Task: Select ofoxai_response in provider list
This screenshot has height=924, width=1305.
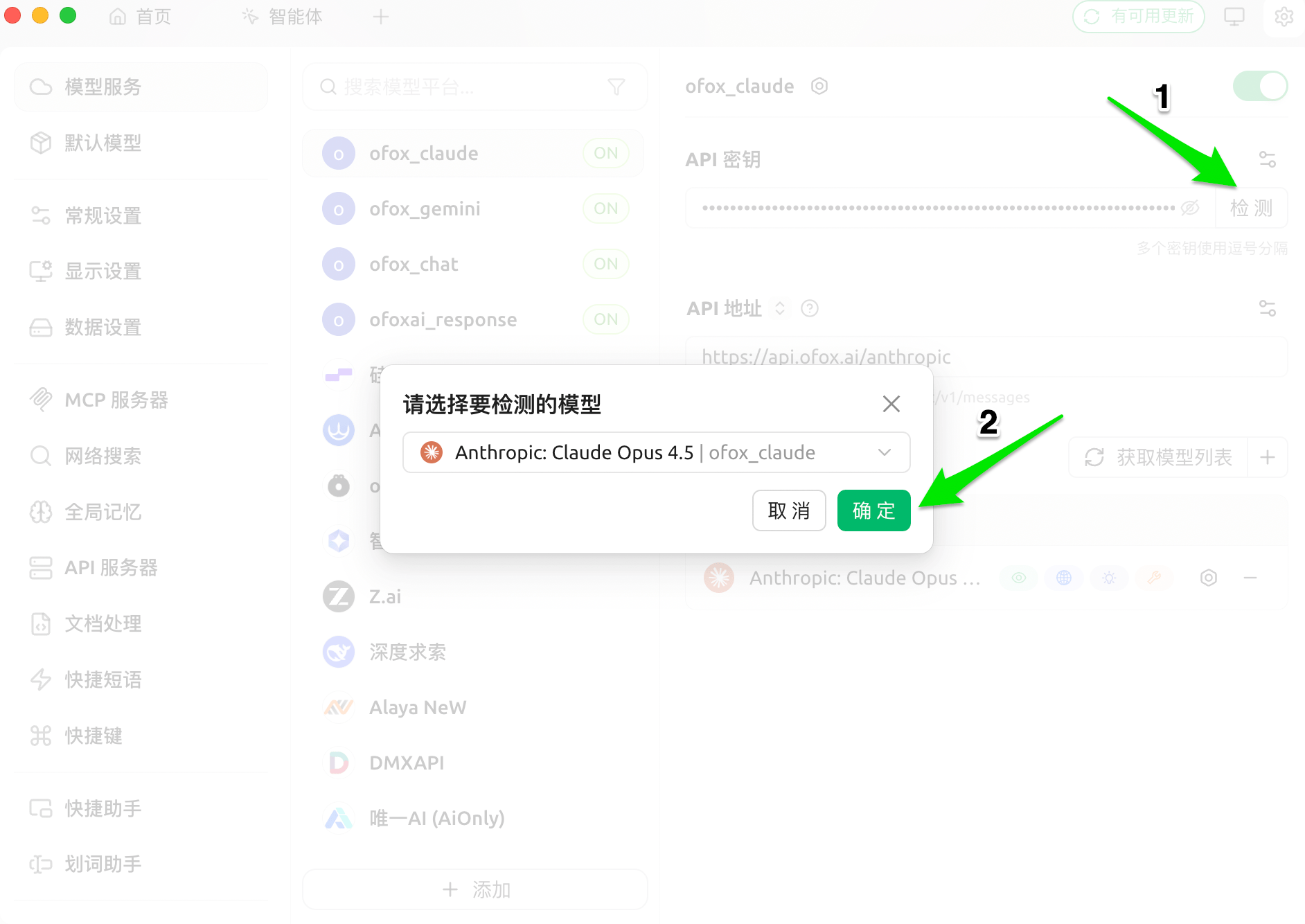Action: (x=473, y=319)
